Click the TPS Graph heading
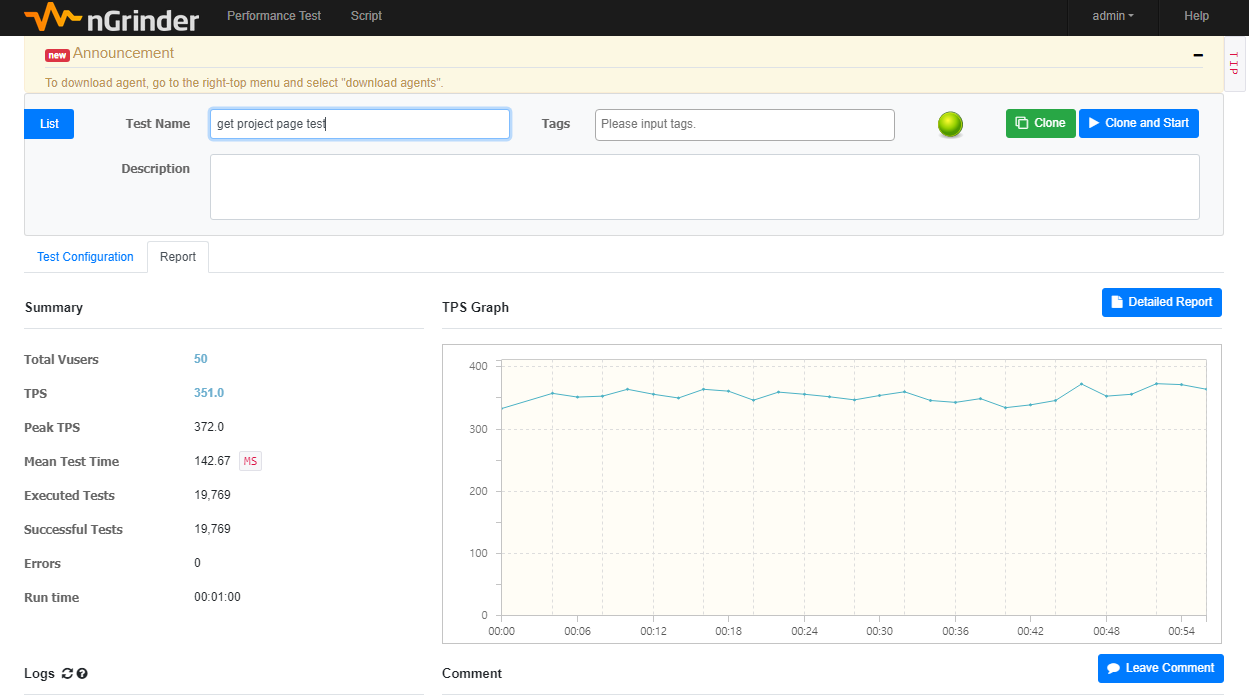 pos(475,308)
